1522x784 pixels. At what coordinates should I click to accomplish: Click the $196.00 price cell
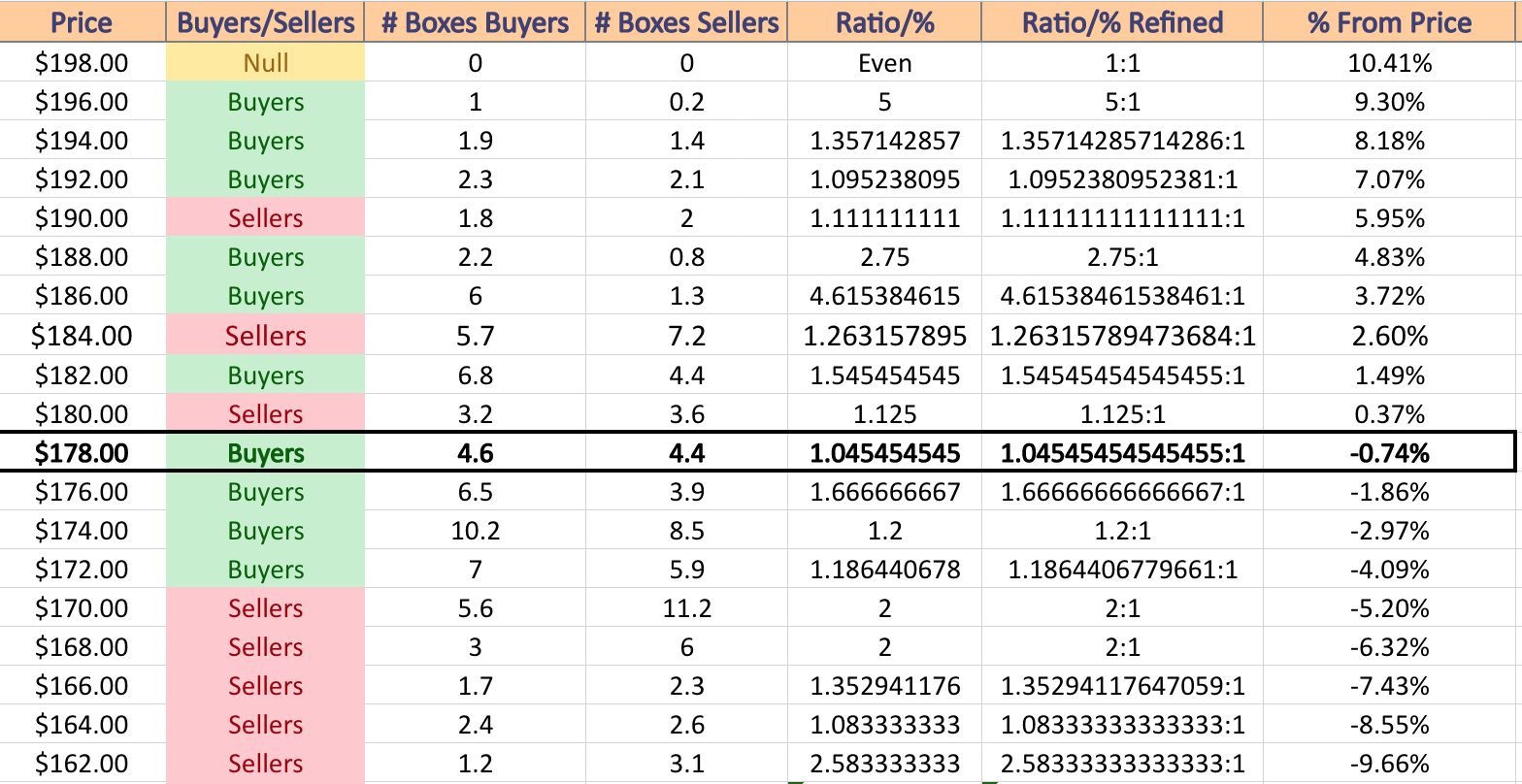pyautogui.click(x=83, y=102)
